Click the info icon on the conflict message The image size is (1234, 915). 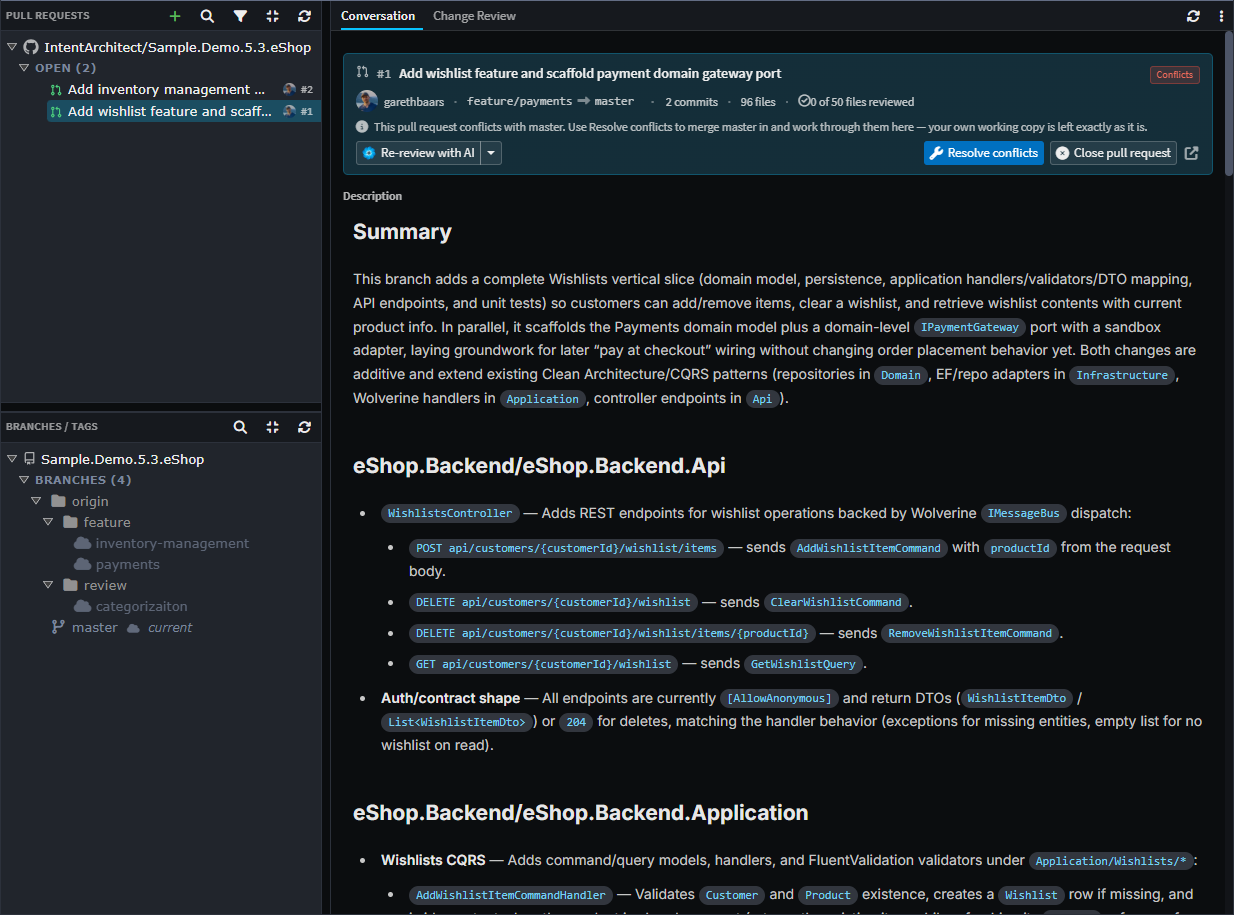(x=362, y=127)
